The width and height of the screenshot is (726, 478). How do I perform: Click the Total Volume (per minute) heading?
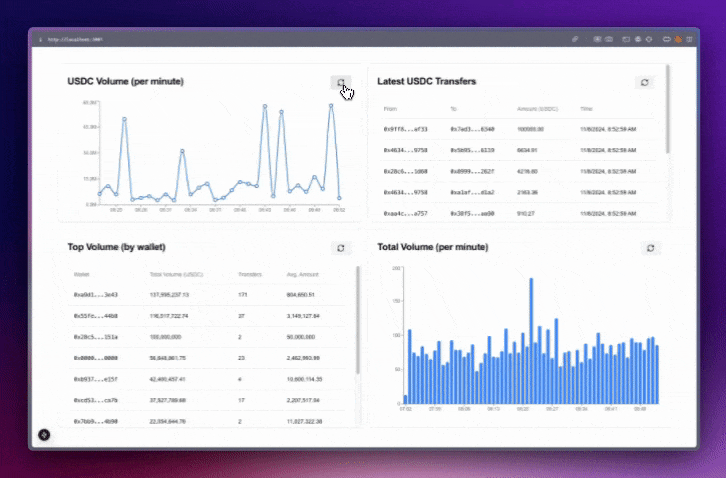pyautogui.click(x=432, y=247)
